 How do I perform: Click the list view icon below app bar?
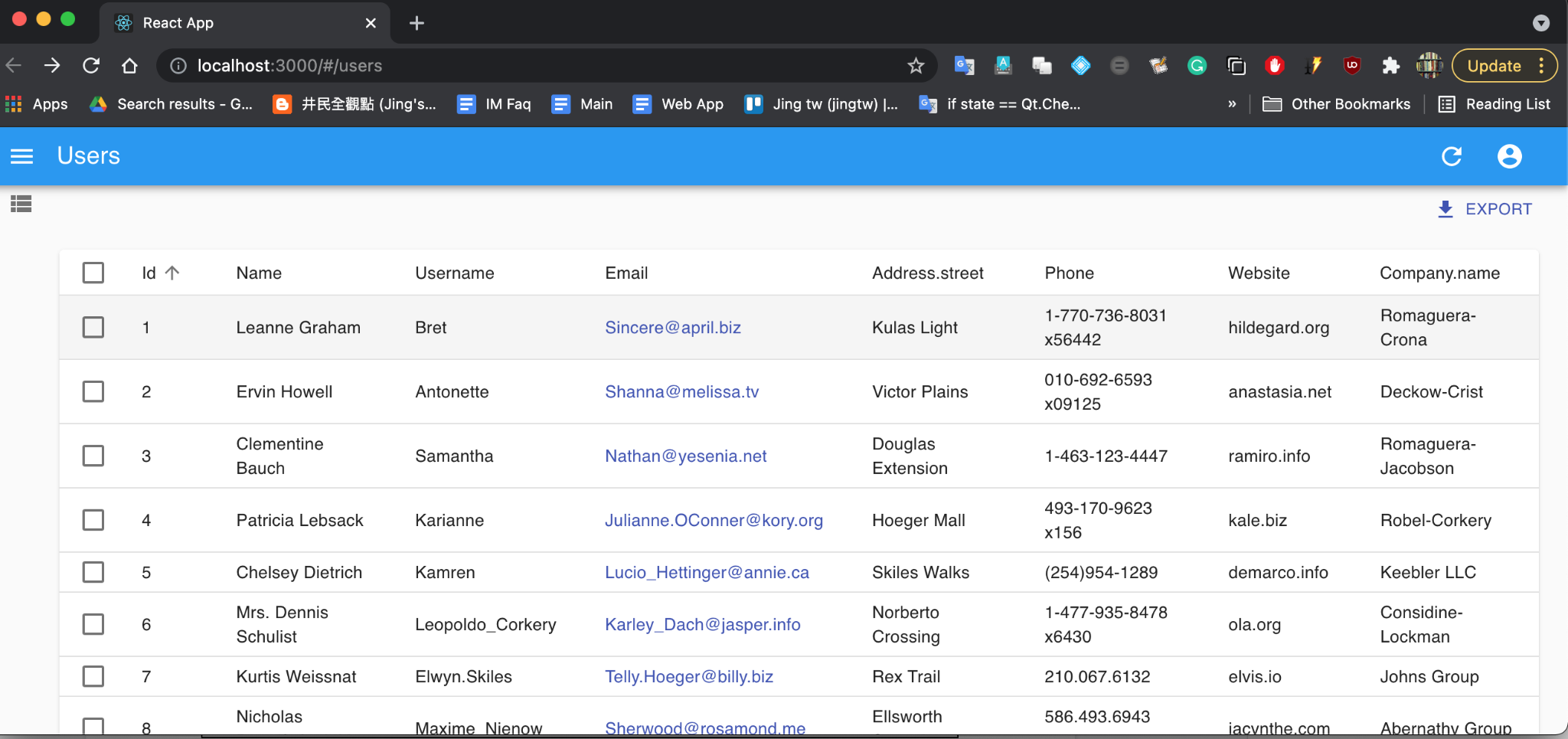point(21,204)
